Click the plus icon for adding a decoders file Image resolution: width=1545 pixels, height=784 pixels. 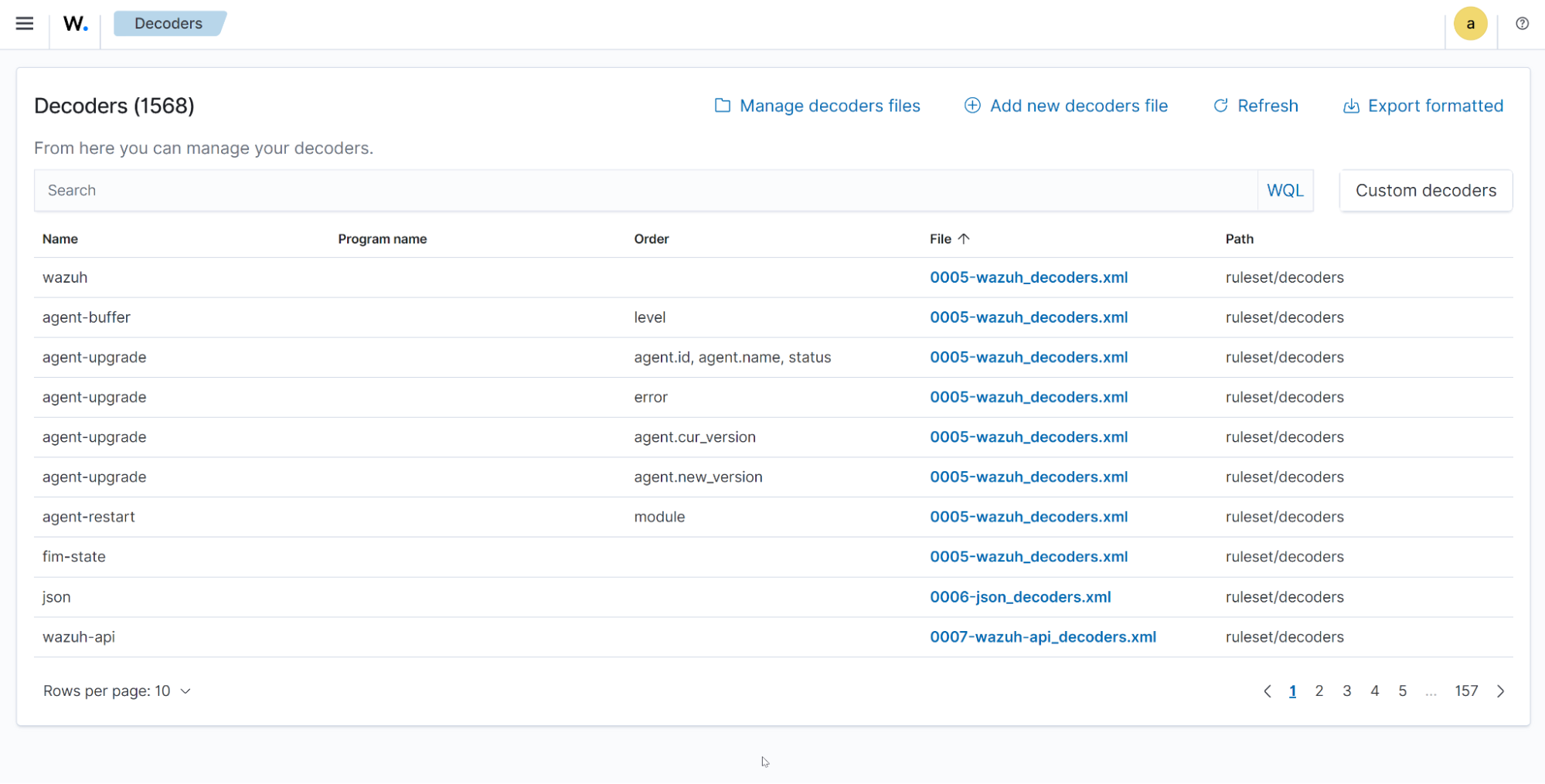click(972, 105)
